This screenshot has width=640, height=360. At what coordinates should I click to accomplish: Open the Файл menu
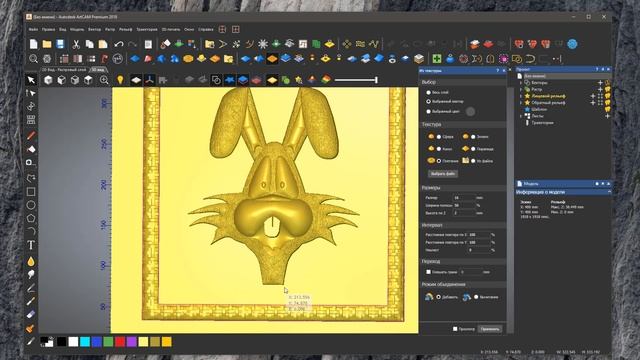[33, 29]
